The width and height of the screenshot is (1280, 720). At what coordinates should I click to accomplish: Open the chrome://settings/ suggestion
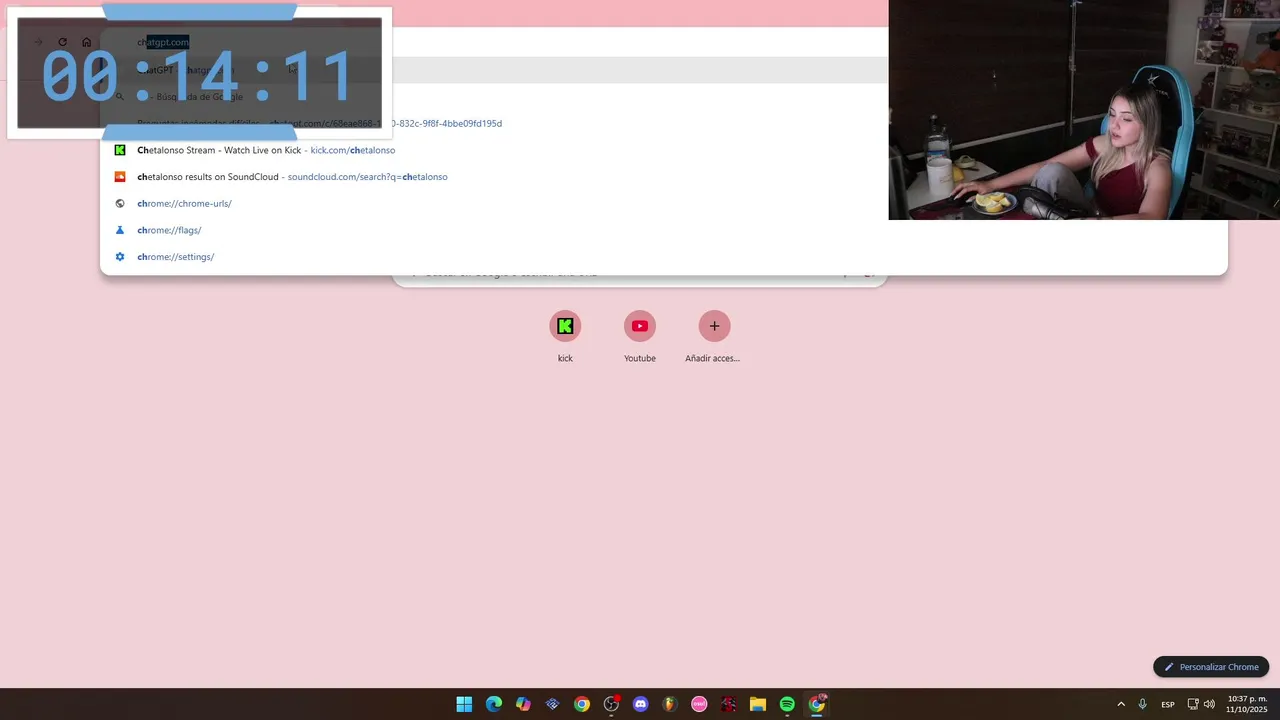664,257
